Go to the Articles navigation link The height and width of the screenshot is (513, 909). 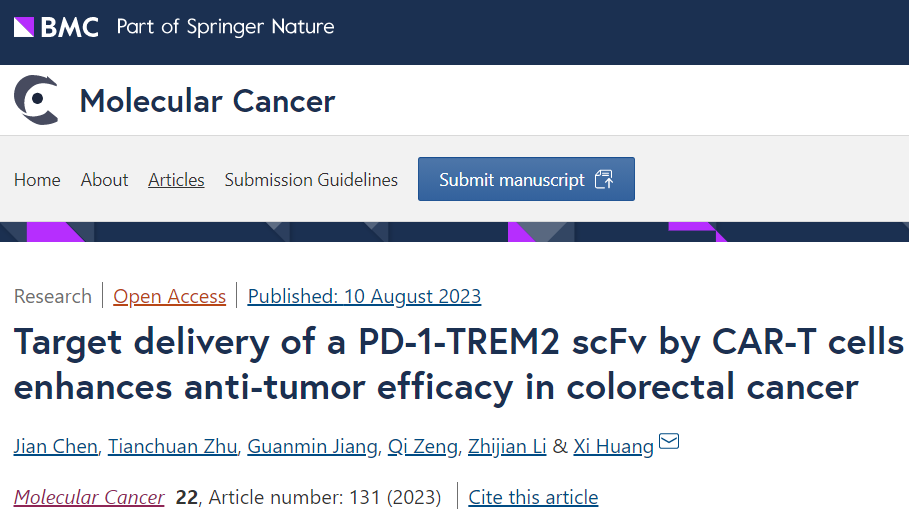(176, 180)
